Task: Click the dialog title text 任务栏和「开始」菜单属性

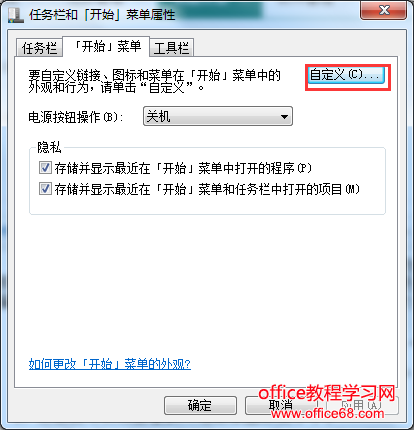Action: click(102, 15)
